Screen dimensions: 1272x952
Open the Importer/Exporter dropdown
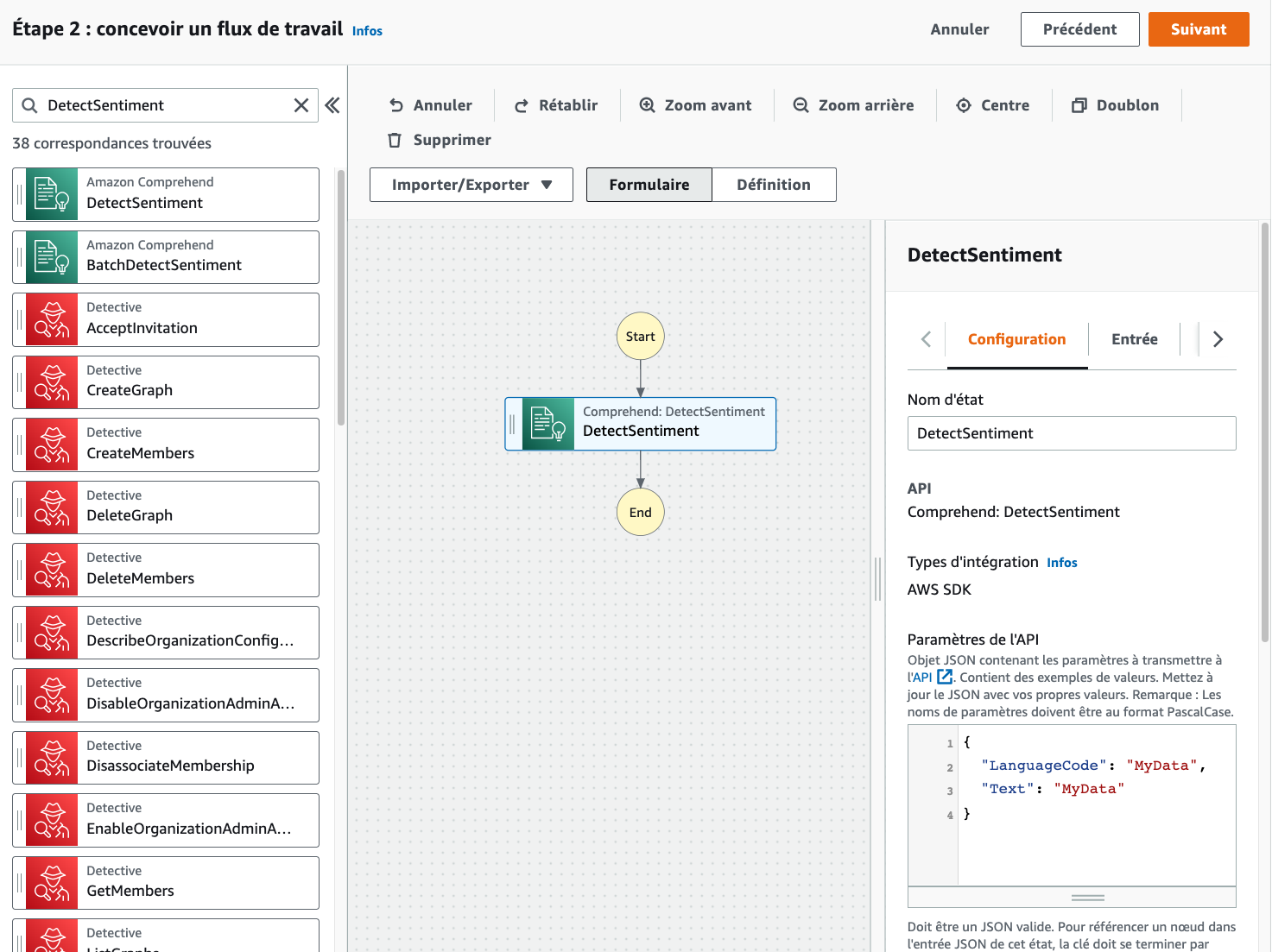[x=471, y=185]
